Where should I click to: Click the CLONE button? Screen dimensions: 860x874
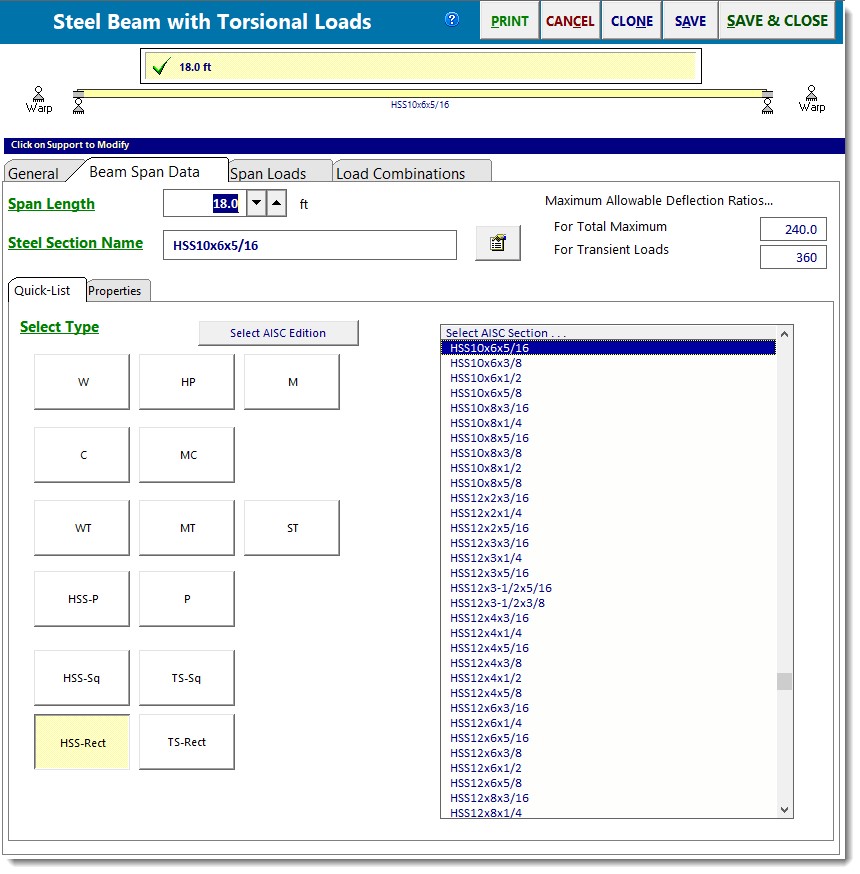631,20
